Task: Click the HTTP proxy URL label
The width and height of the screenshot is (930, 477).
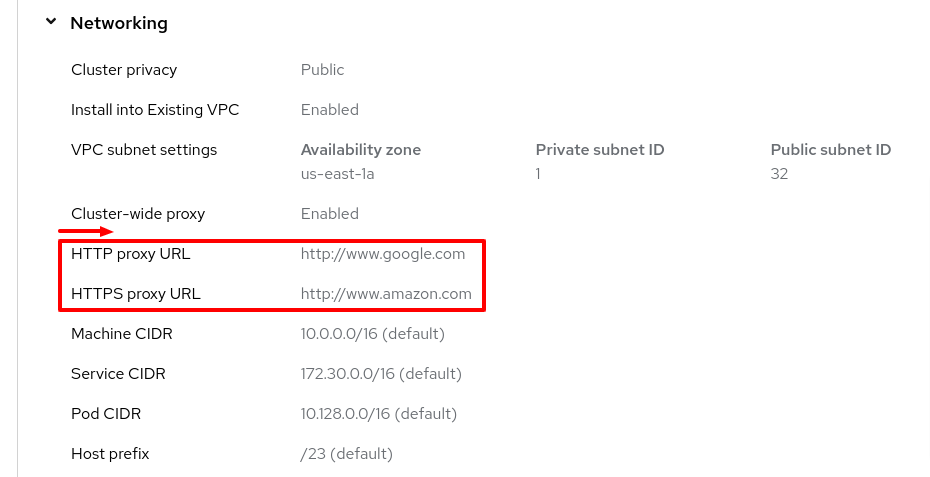Action: (x=130, y=254)
